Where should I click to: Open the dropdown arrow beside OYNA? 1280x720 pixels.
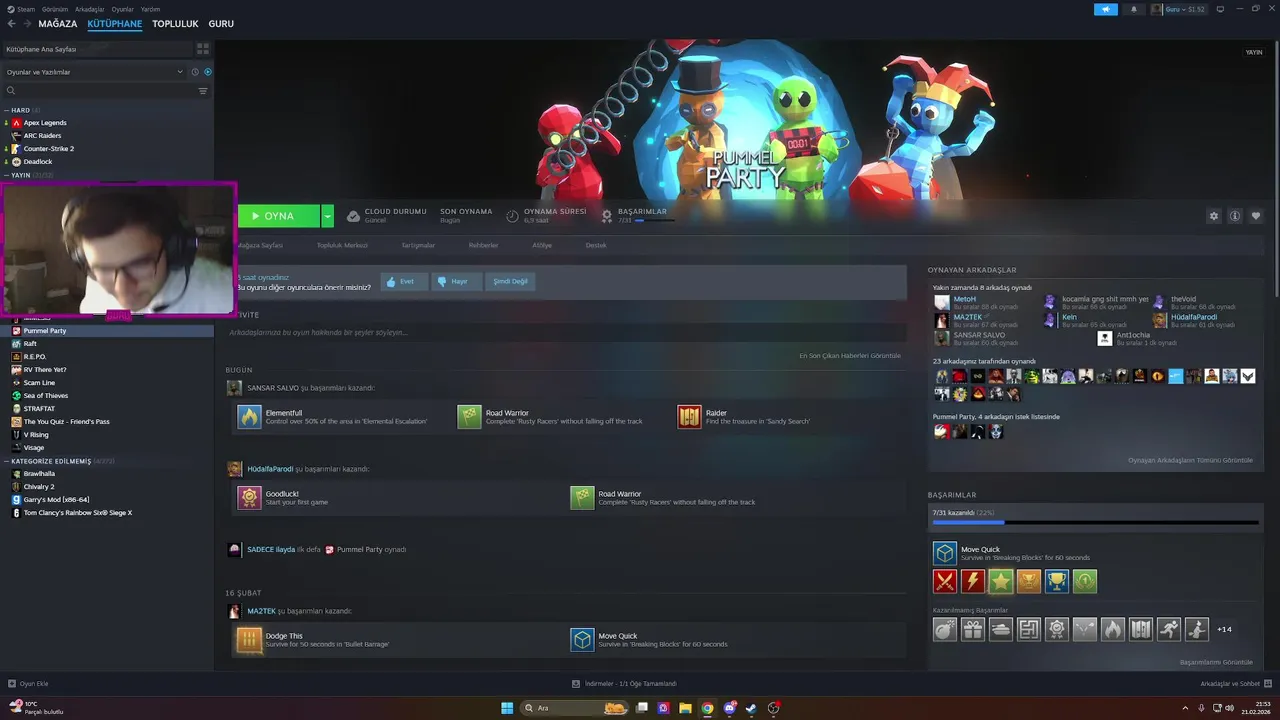[327, 216]
